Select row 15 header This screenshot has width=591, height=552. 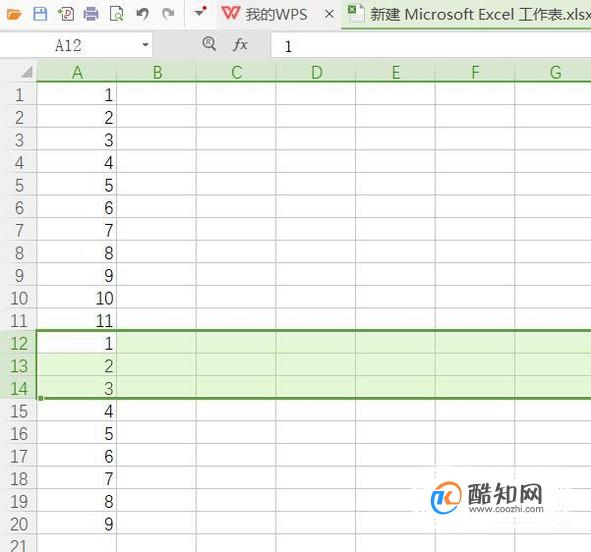[x=18, y=410]
